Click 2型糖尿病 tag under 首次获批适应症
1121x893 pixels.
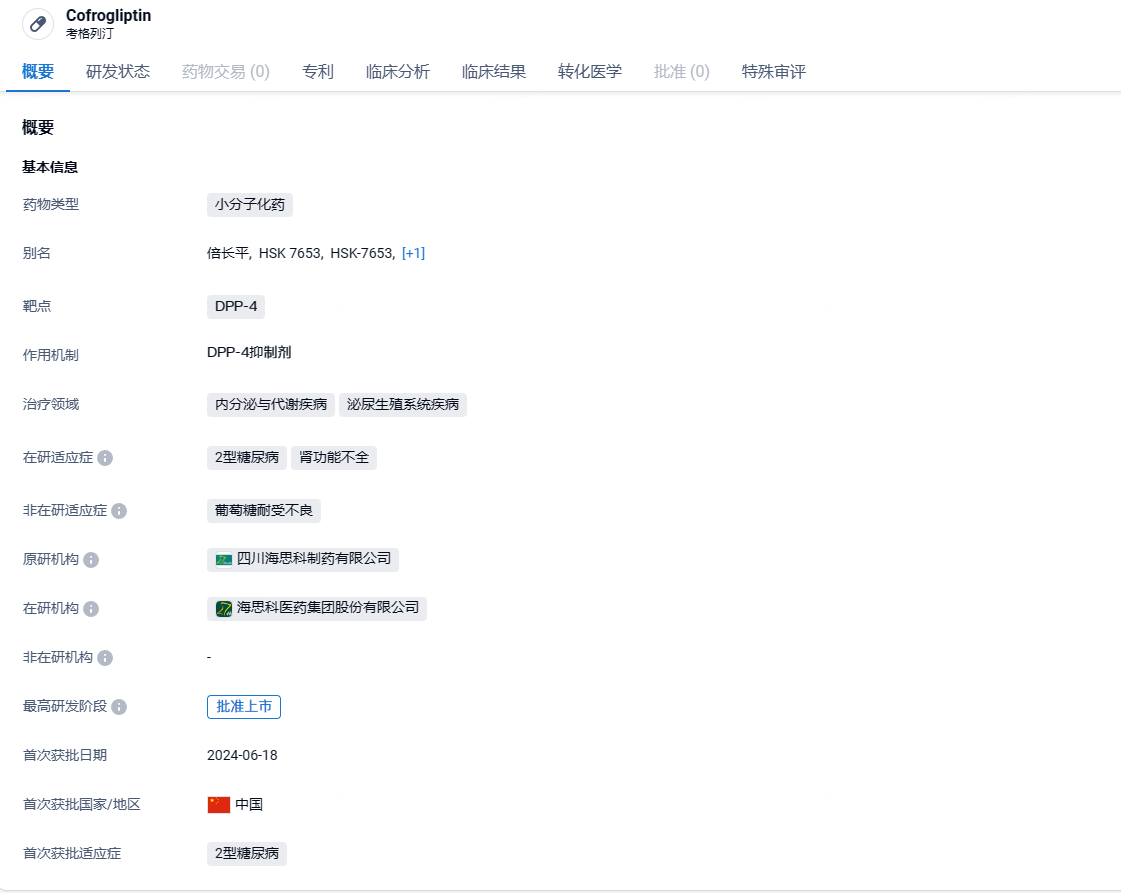click(x=247, y=854)
